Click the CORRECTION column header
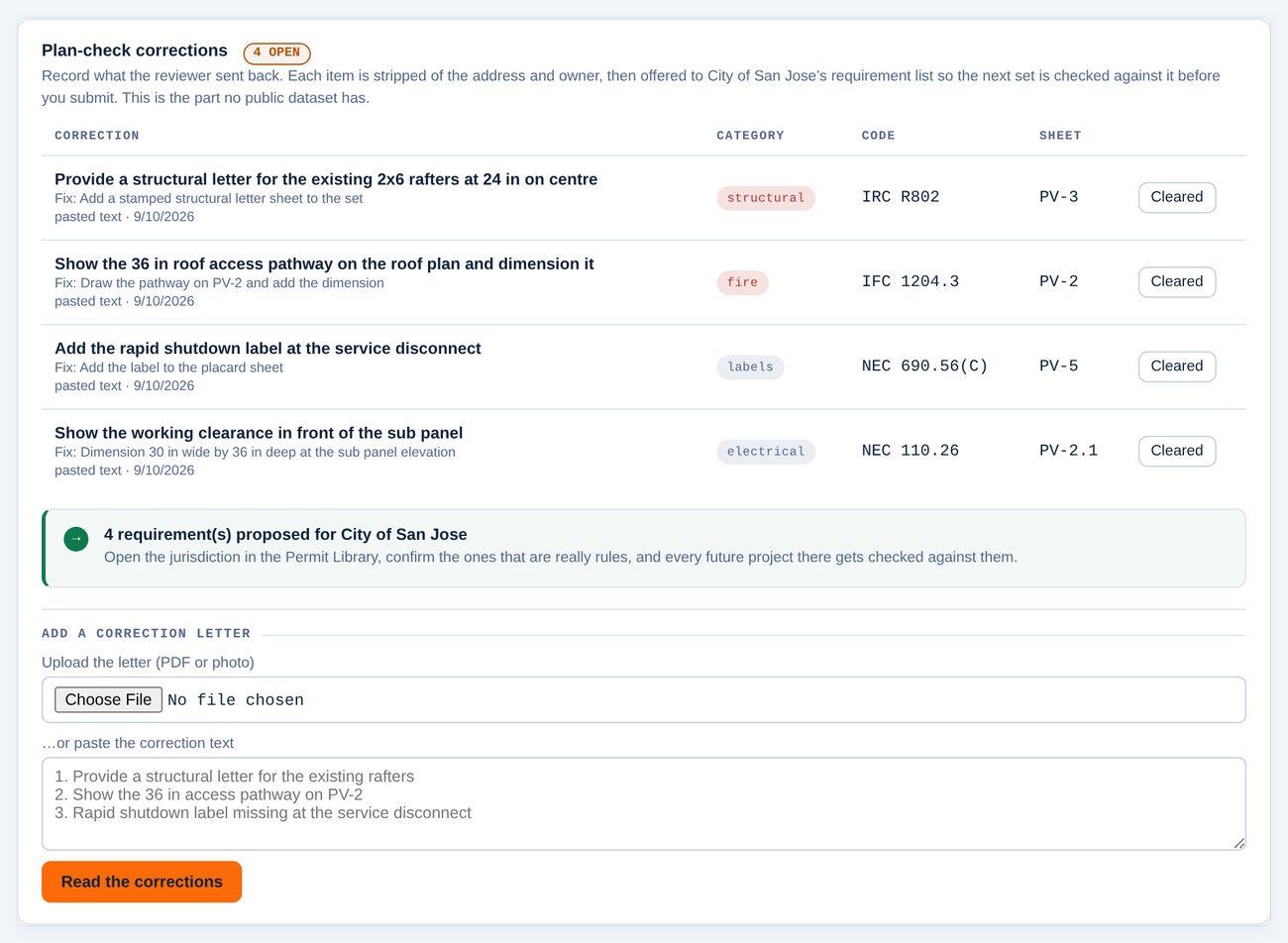The width and height of the screenshot is (1288, 943). 97,136
